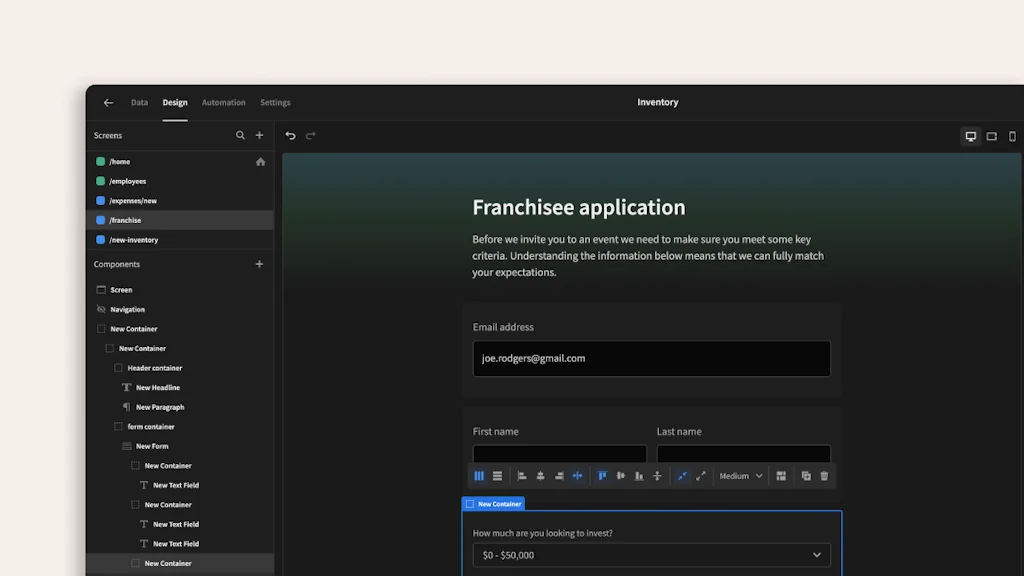The width and height of the screenshot is (1024, 576).
Task: Click the align-left icon in the toolbar
Action: coord(521,475)
